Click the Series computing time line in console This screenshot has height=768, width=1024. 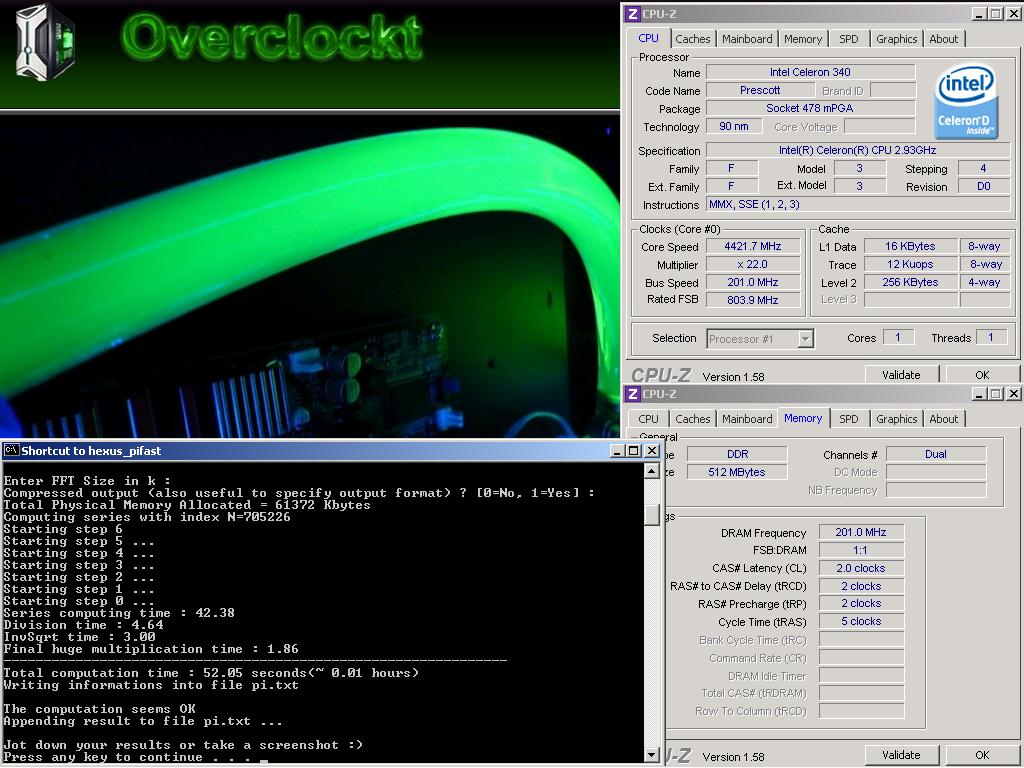(x=119, y=613)
